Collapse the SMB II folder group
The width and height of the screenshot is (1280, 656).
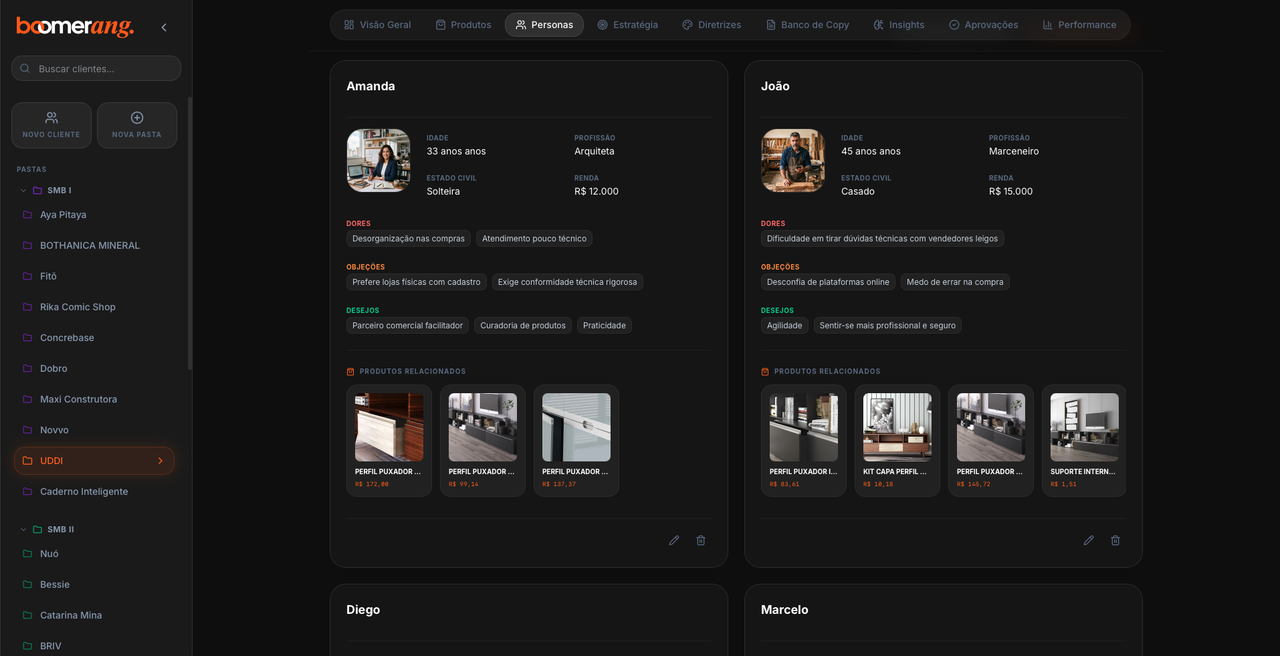24,529
